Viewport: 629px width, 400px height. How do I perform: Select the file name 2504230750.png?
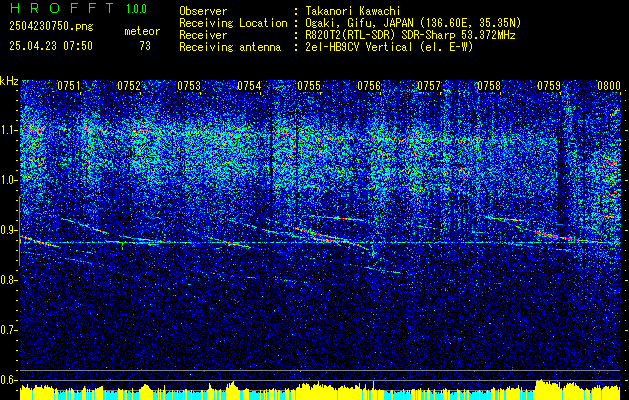[x=51, y=26]
